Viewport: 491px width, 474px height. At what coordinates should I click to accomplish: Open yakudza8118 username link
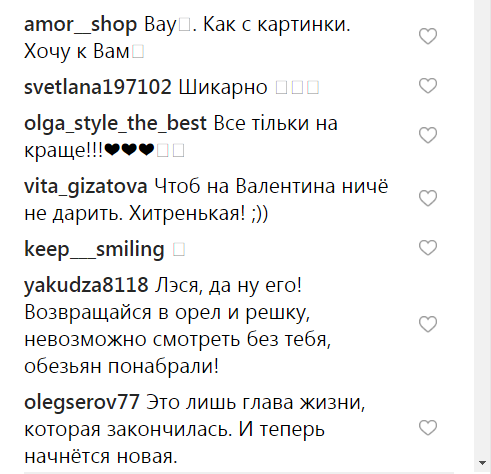[x=86, y=286]
